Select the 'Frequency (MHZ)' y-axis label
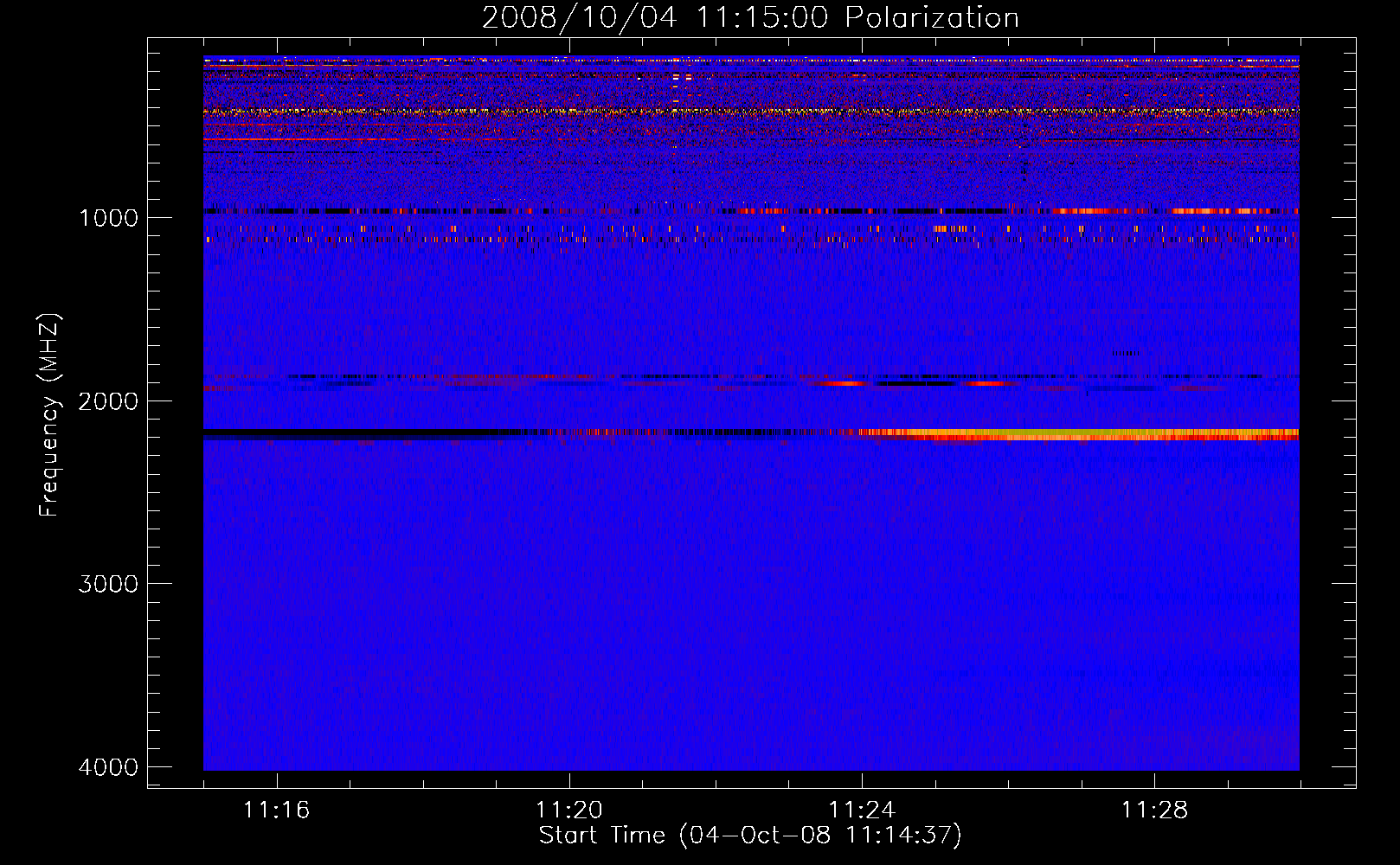1400x865 pixels. pos(49,415)
